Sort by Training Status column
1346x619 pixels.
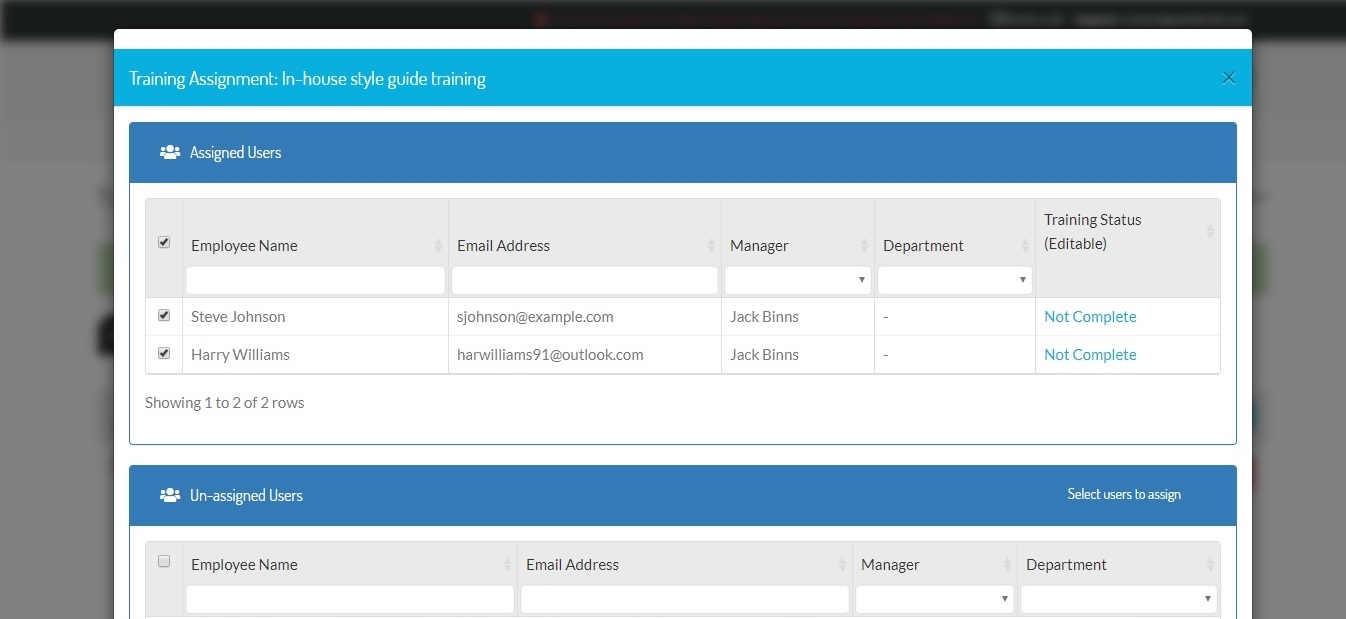pyautogui.click(x=1210, y=232)
